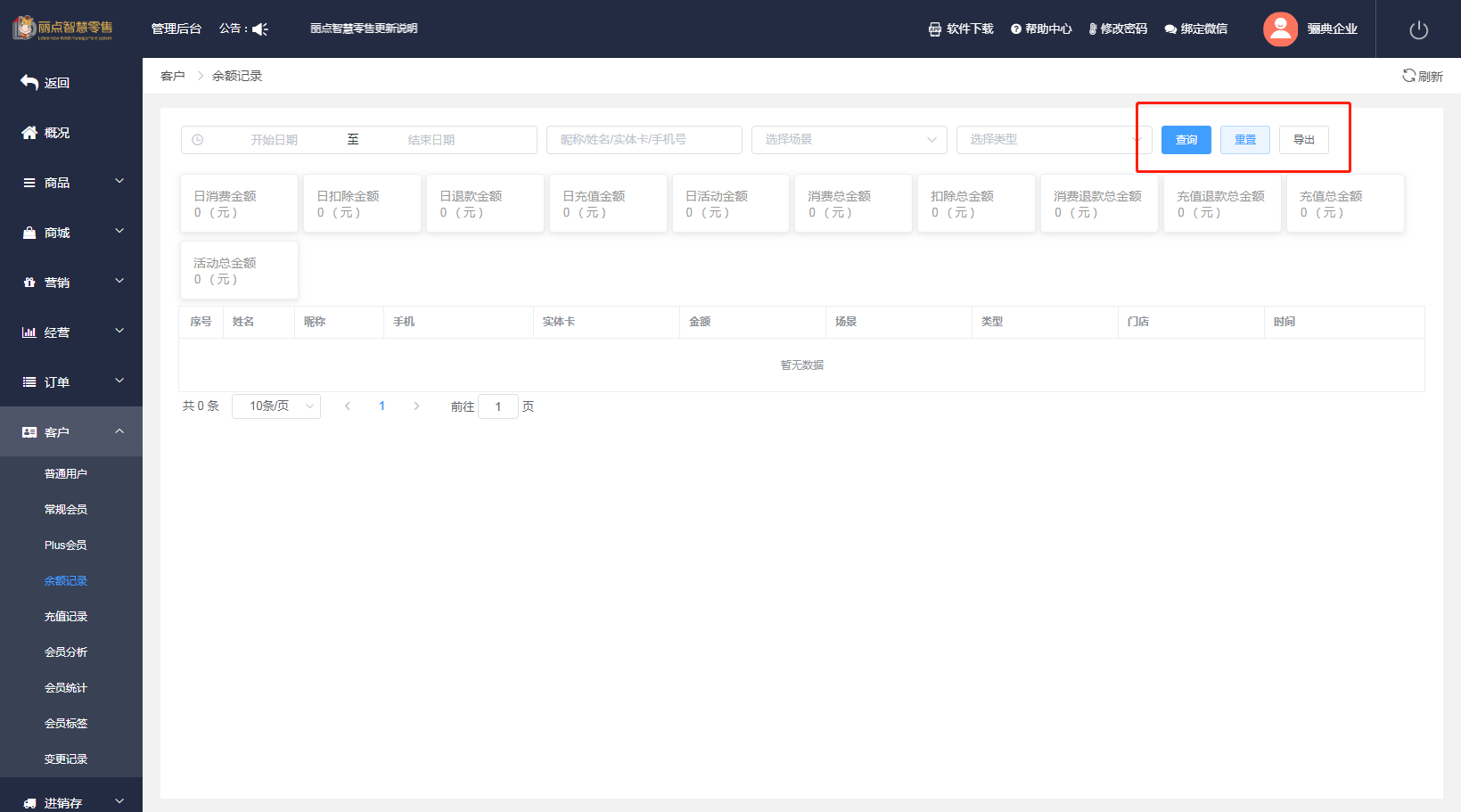Open the 选择类型 dropdown
This screenshot has width=1461, height=812.
(x=1055, y=140)
